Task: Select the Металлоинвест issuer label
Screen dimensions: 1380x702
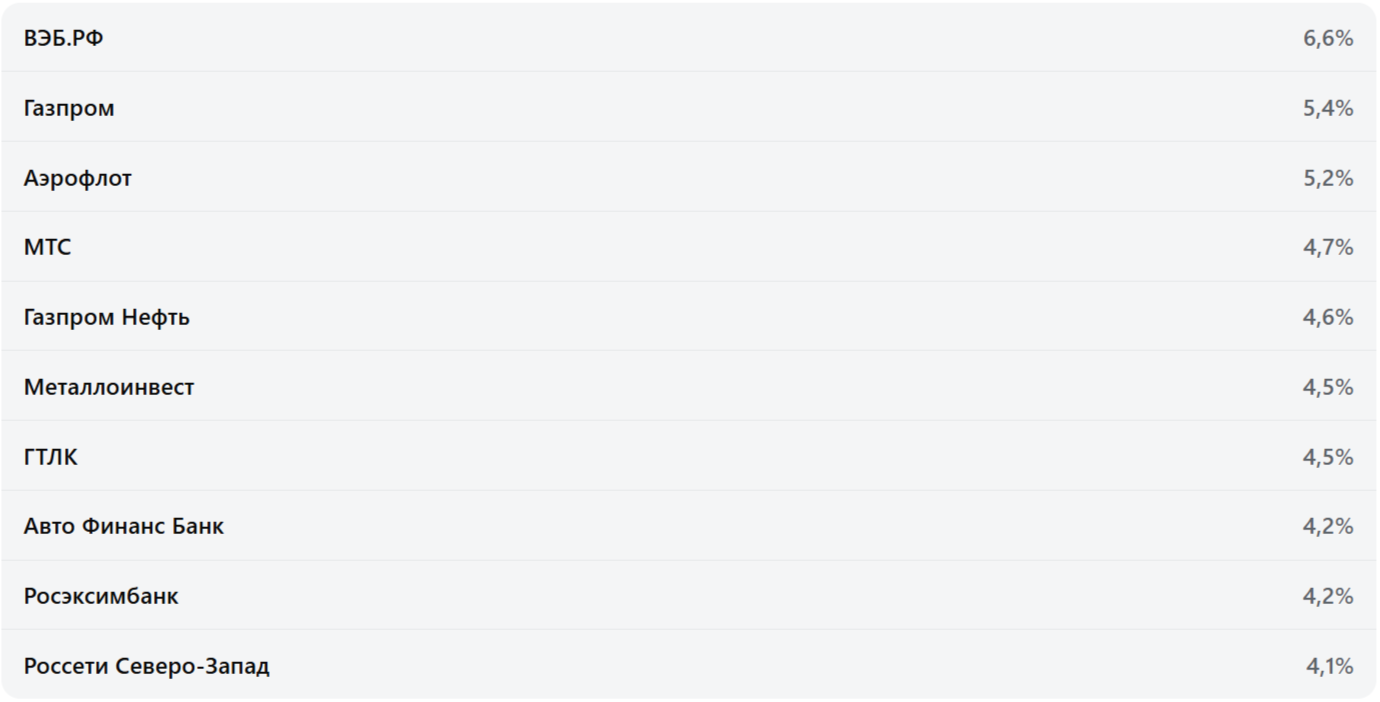Action: click(109, 387)
